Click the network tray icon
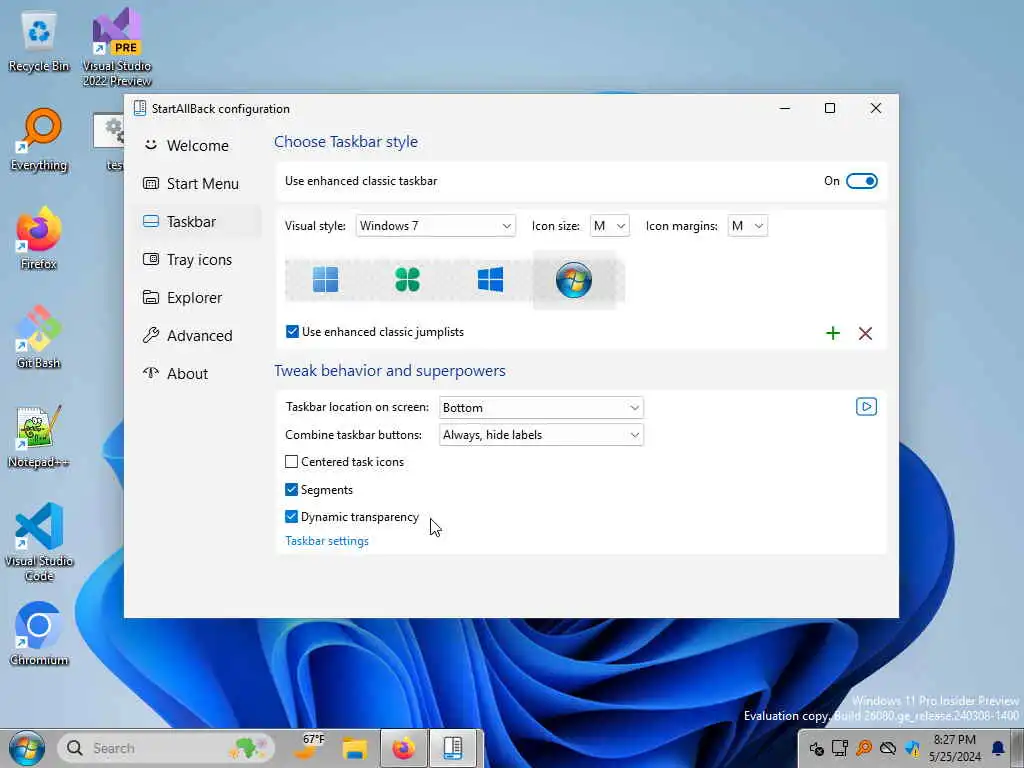This screenshot has height=768, width=1024. coord(840,748)
